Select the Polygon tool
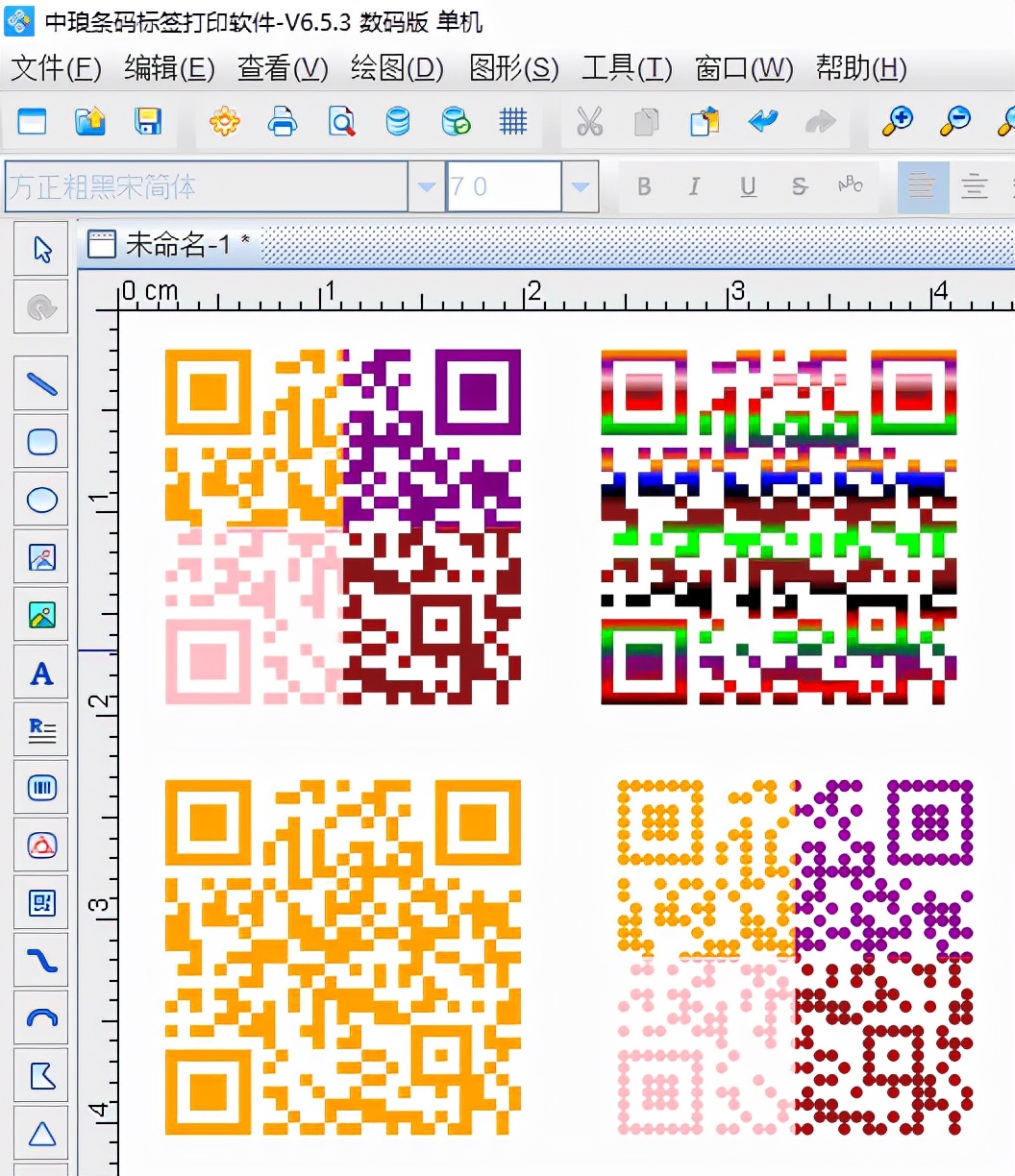Viewport: 1015px width, 1176px height. (41, 1076)
